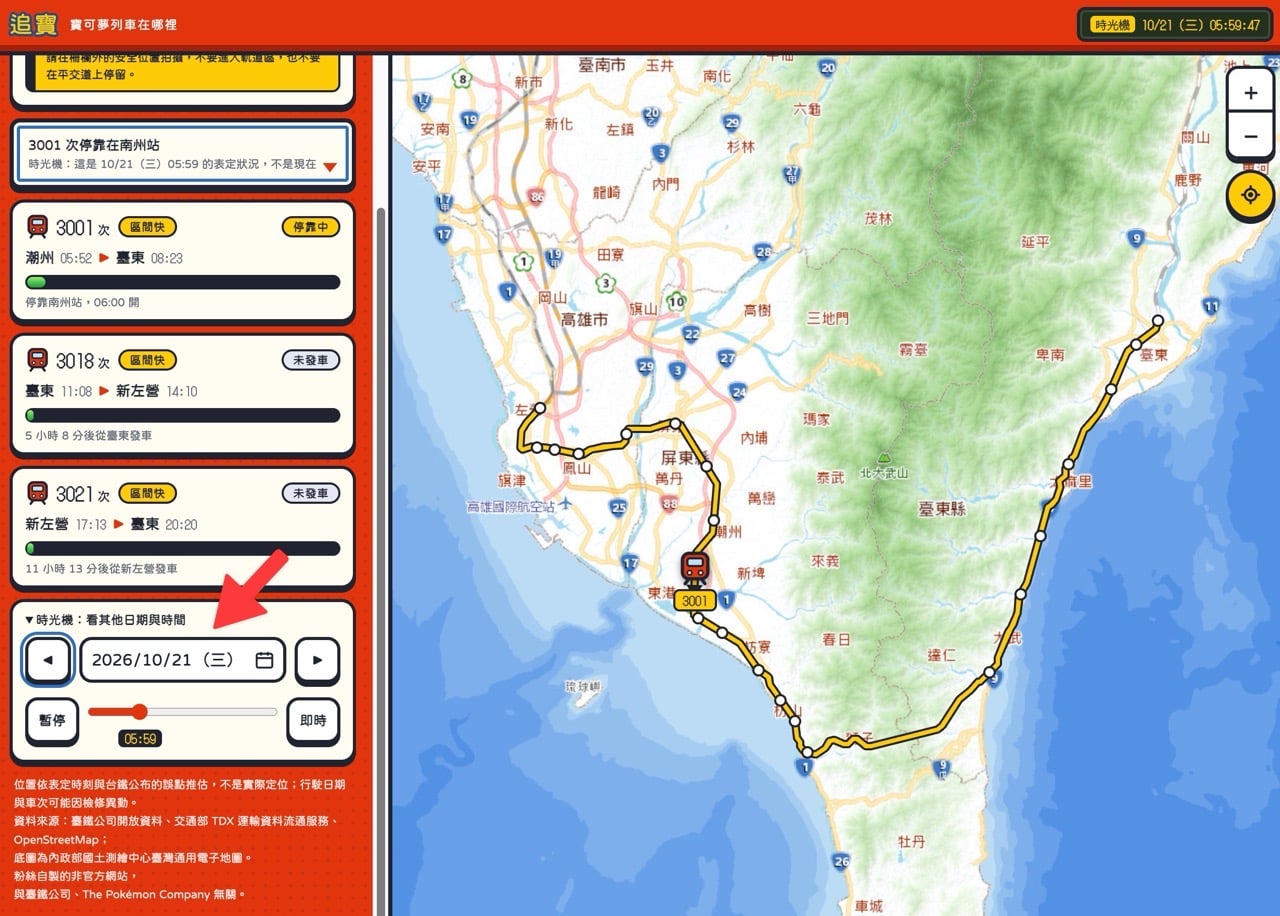Click the 臺東縣 label on the map
The width and height of the screenshot is (1280, 916).
tap(942, 509)
